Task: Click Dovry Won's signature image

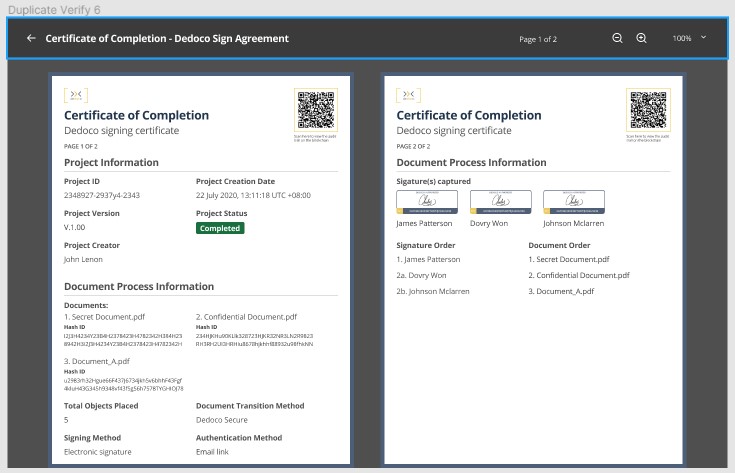Action: (x=501, y=202)
